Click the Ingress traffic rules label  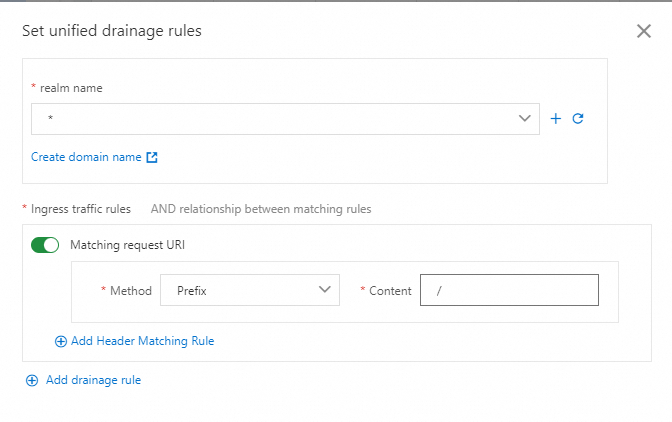pyautogui.click(x=81, y=209)
